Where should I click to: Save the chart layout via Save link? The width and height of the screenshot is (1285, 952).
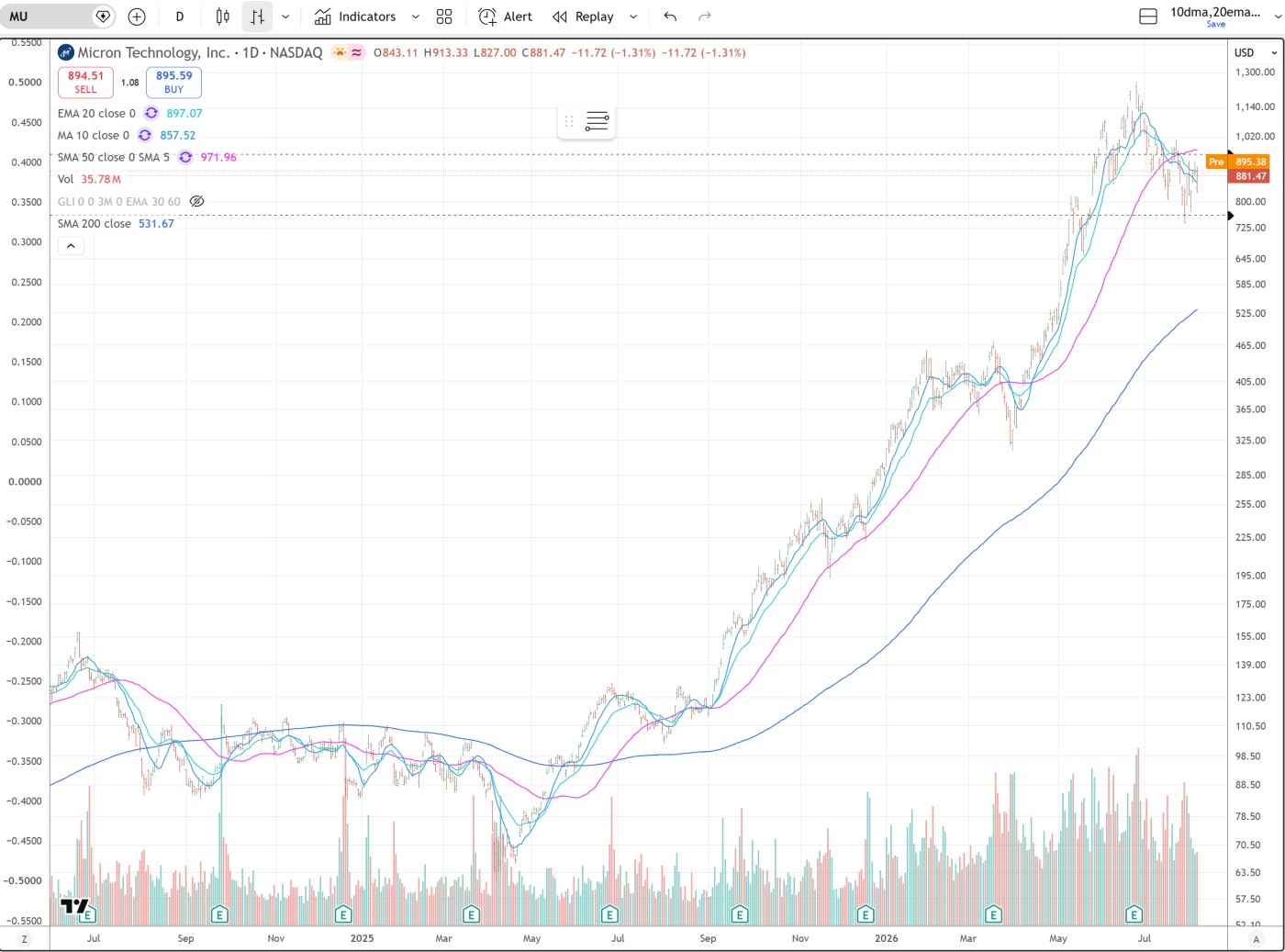(x=1216, y=25)
